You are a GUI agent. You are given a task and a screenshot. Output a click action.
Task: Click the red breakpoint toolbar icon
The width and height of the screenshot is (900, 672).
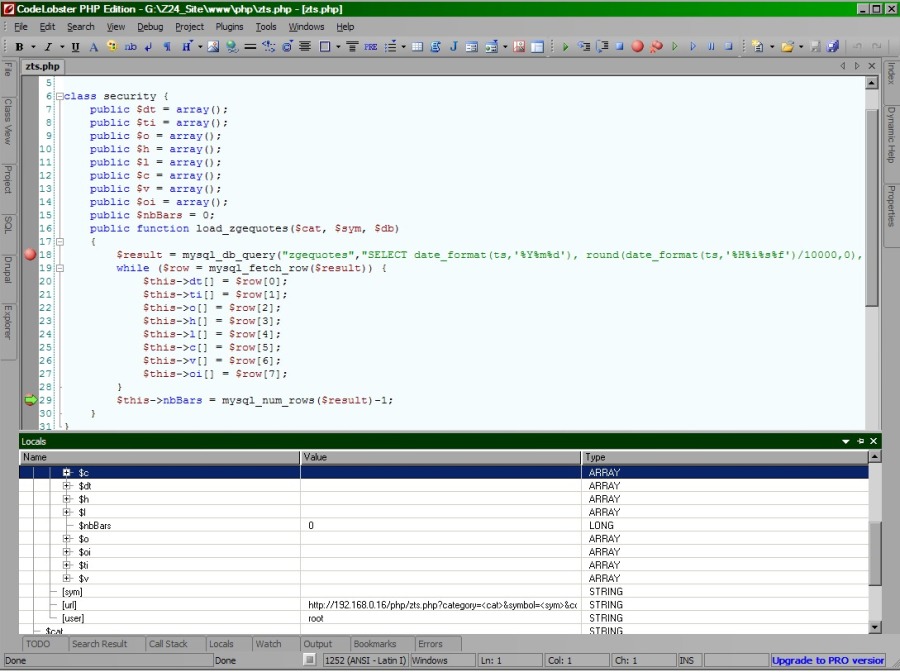pos(637,47)
